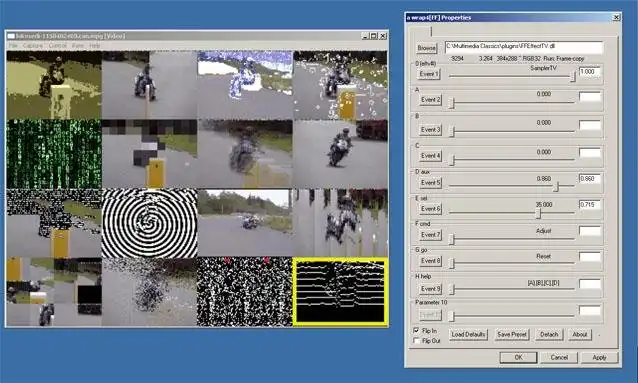Click the E sel value field showing 0.715

[590, 205]
